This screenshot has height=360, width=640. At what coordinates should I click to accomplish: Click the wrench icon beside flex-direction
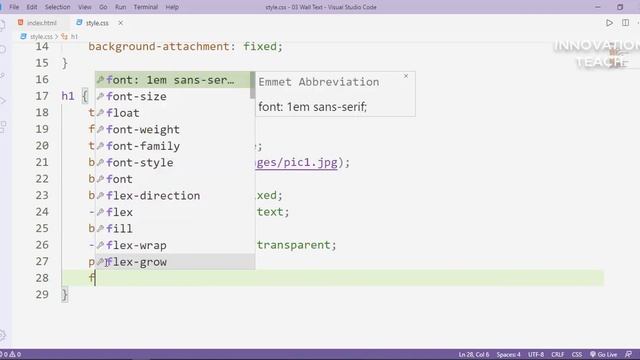(100, 196)
